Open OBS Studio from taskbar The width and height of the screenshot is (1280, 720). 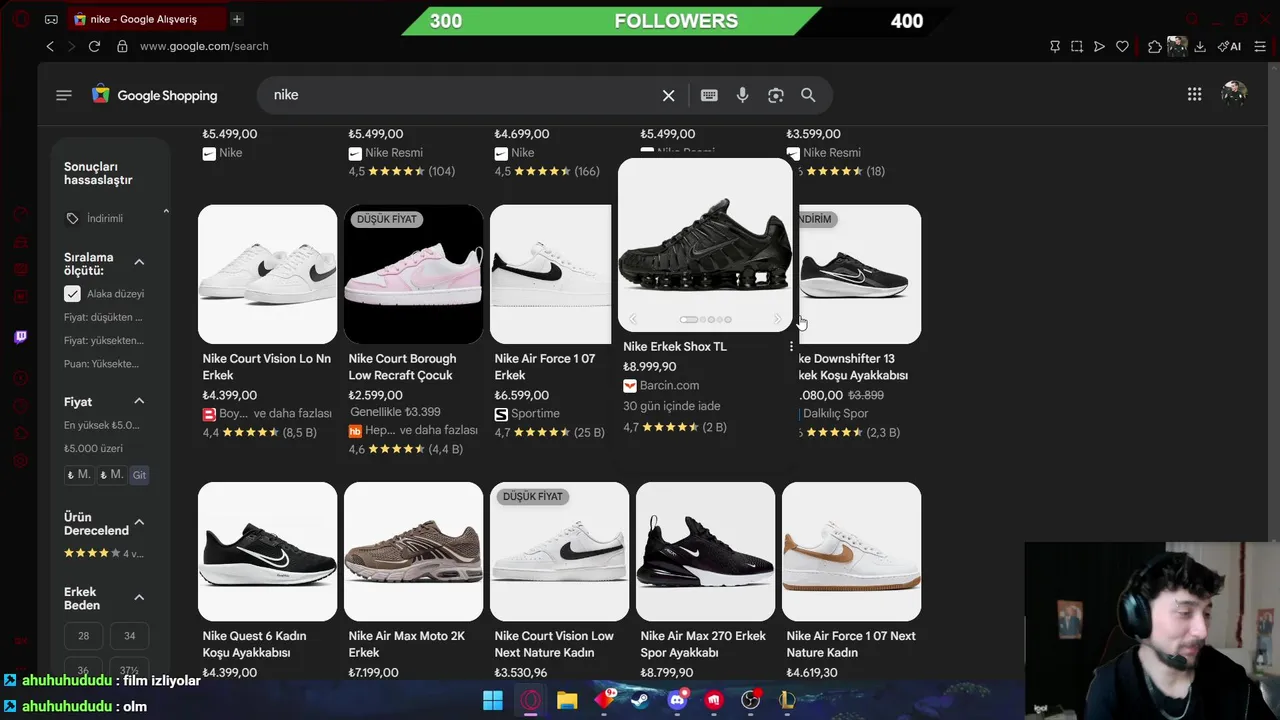coord(750,700)
